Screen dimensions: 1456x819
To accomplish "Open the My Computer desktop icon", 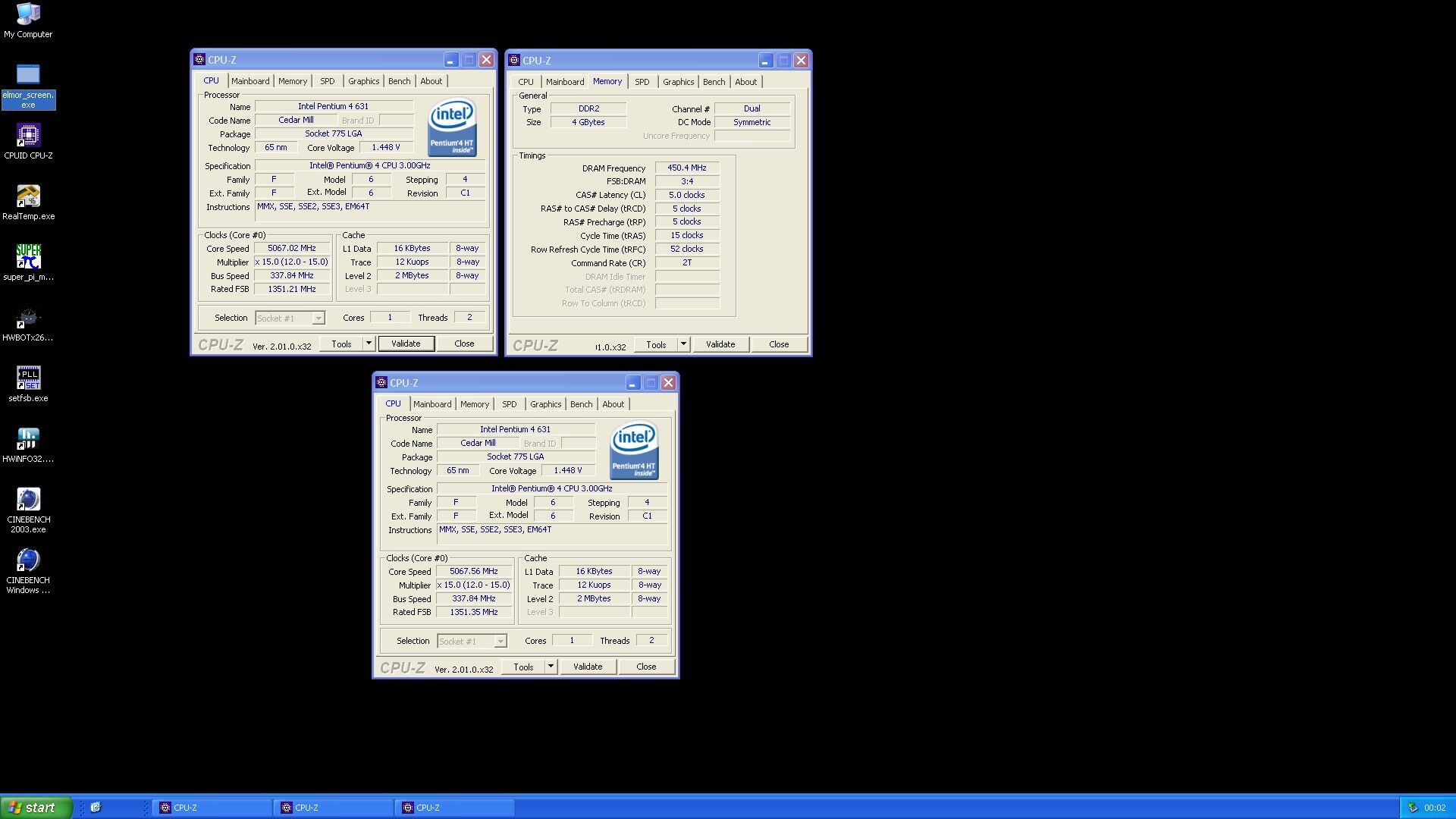I will pos(28,20).
